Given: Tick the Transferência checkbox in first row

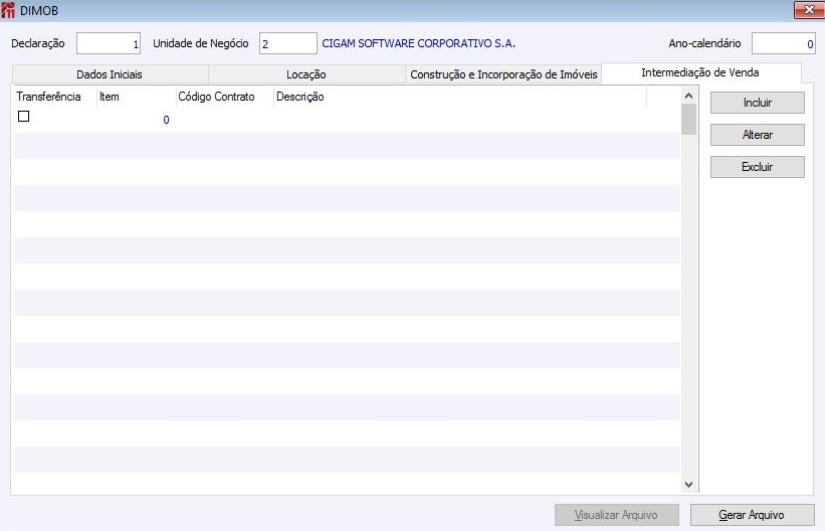Looking at the screenshot, I should [24, 116].
